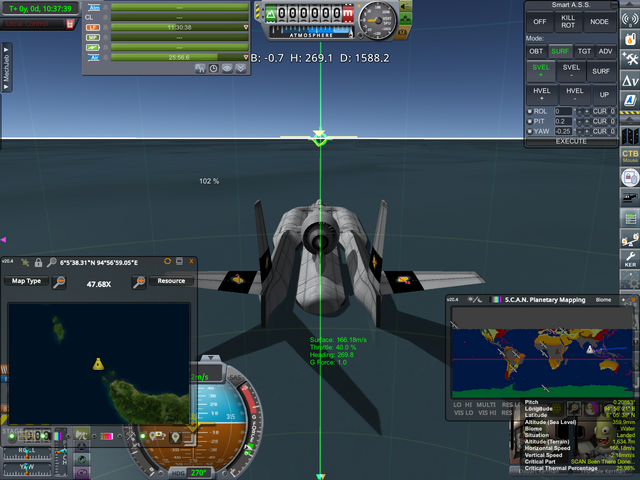
Task: Adjust the YAW trim gauge
Action: (x=27, y=469)
